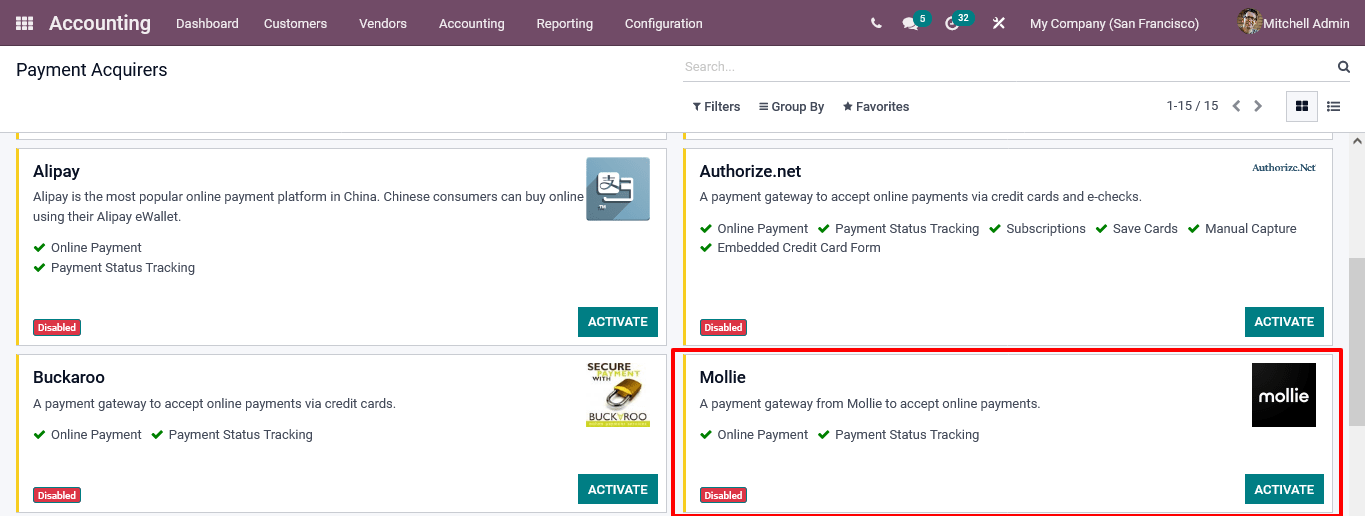Click Mollie's payment gateway description
Viewport: 1365px width, 516px height.
tap(870, 404)
